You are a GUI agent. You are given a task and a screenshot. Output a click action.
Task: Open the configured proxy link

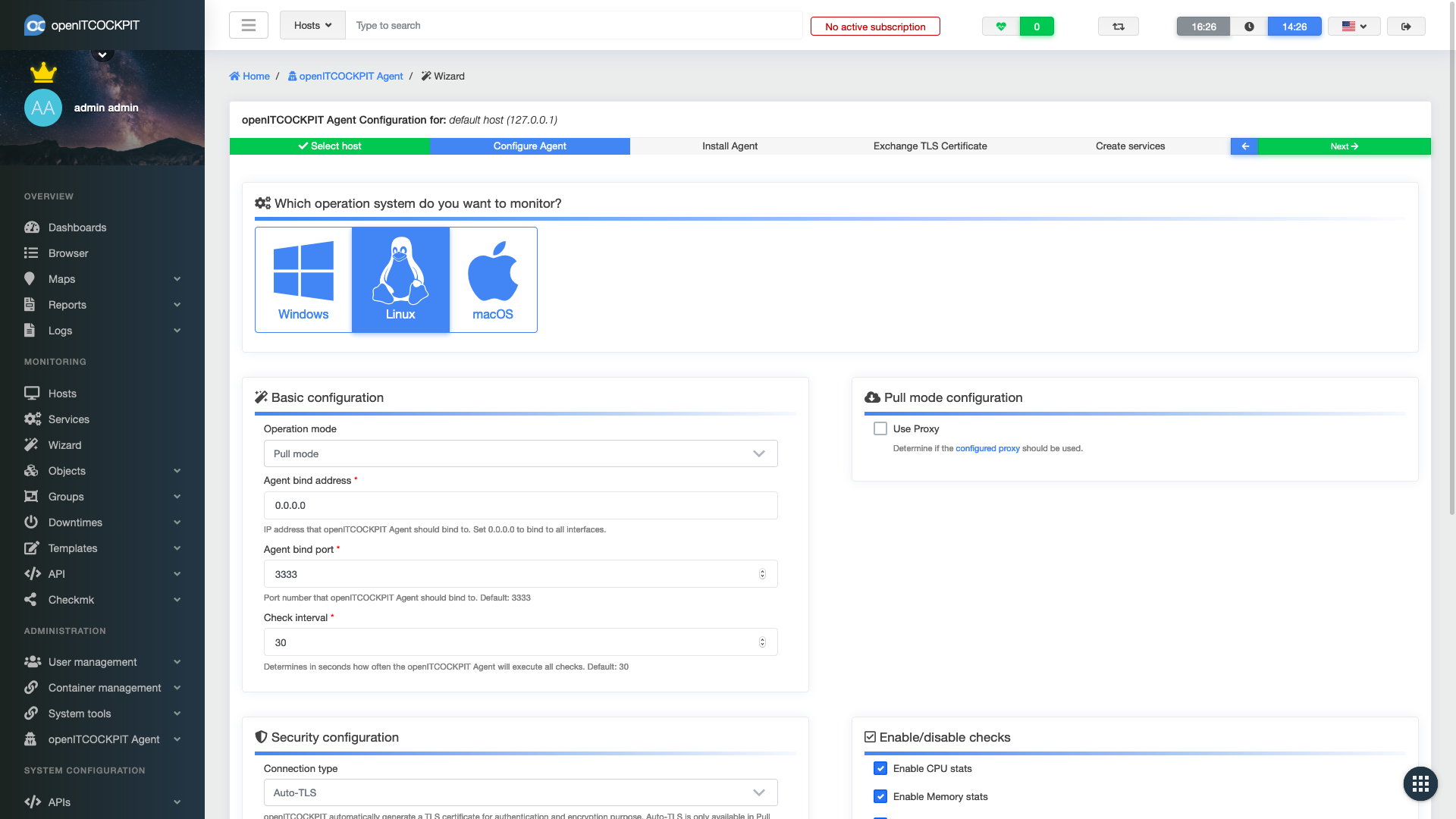coord(987,448)
